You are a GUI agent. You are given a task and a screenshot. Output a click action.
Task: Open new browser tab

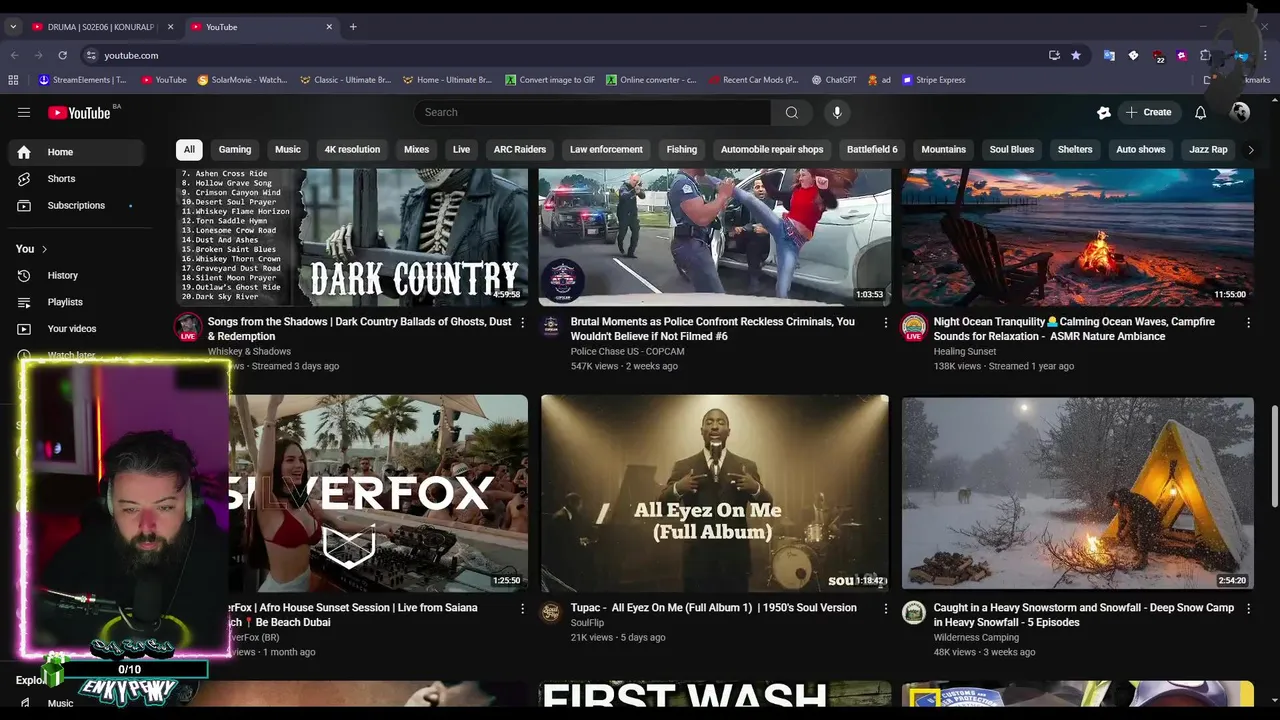point(353,27)
